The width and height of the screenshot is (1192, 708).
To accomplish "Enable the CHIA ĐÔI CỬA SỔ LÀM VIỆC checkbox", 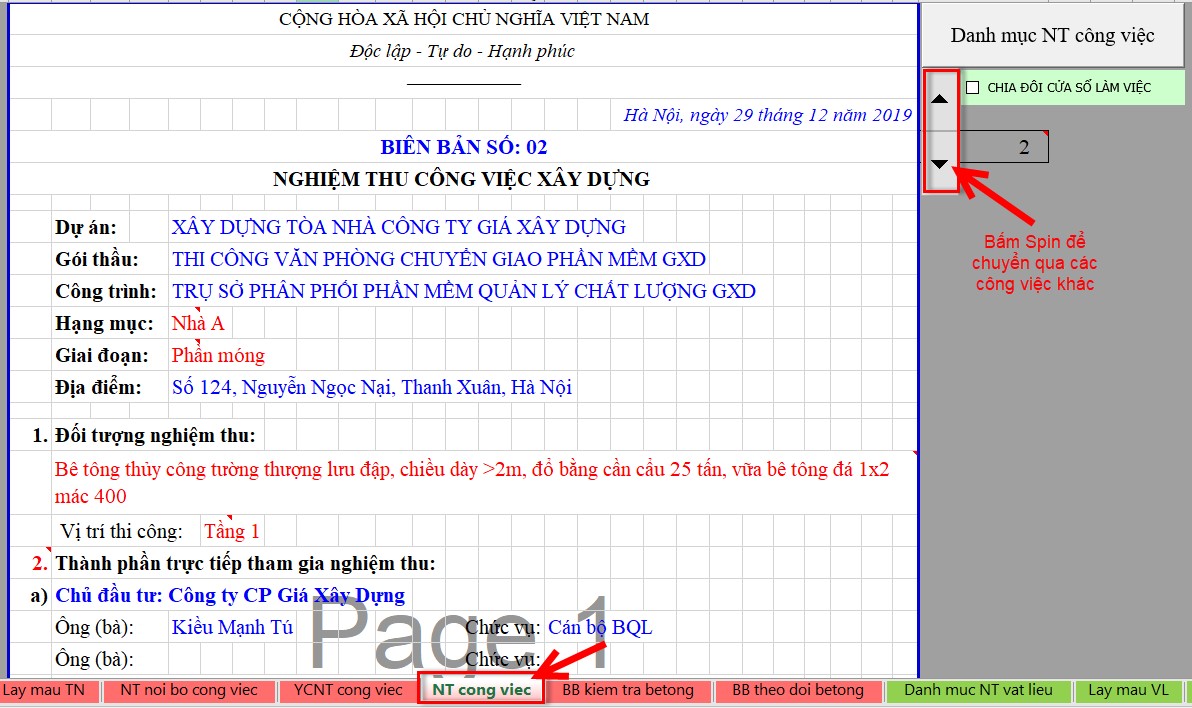I will 973,88.
